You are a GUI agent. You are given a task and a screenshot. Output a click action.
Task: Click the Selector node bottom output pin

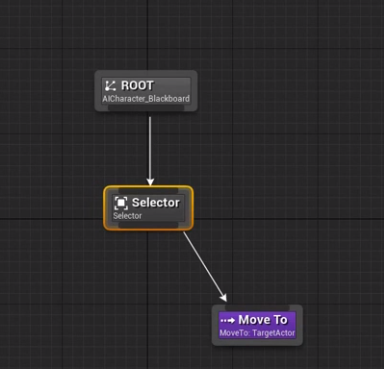[x=148, y=225]
